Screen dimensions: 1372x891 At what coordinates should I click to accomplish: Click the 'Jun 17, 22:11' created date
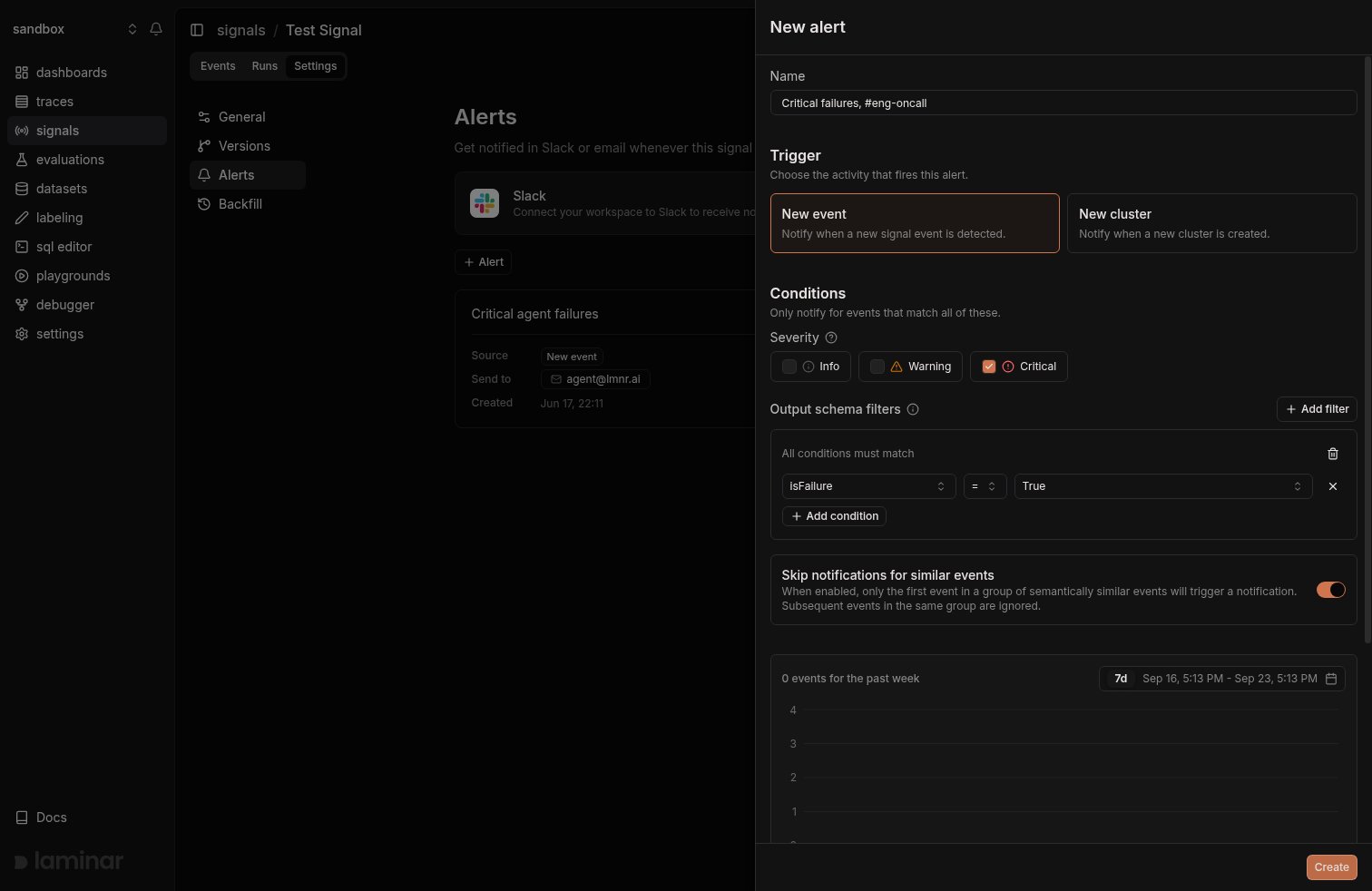(572, 404)
